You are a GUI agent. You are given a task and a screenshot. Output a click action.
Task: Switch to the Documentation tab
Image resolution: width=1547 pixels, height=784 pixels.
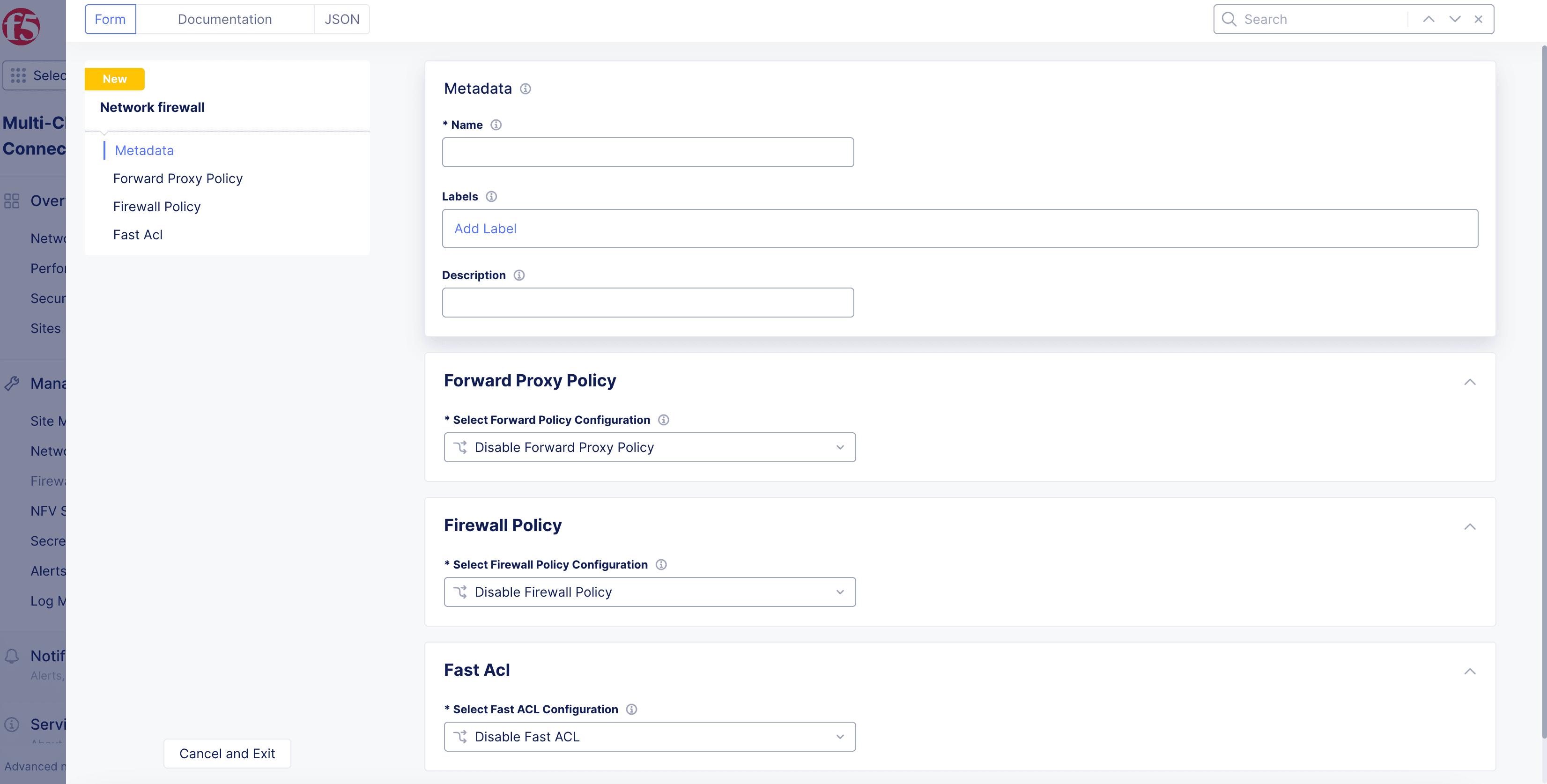coord(225,19)
